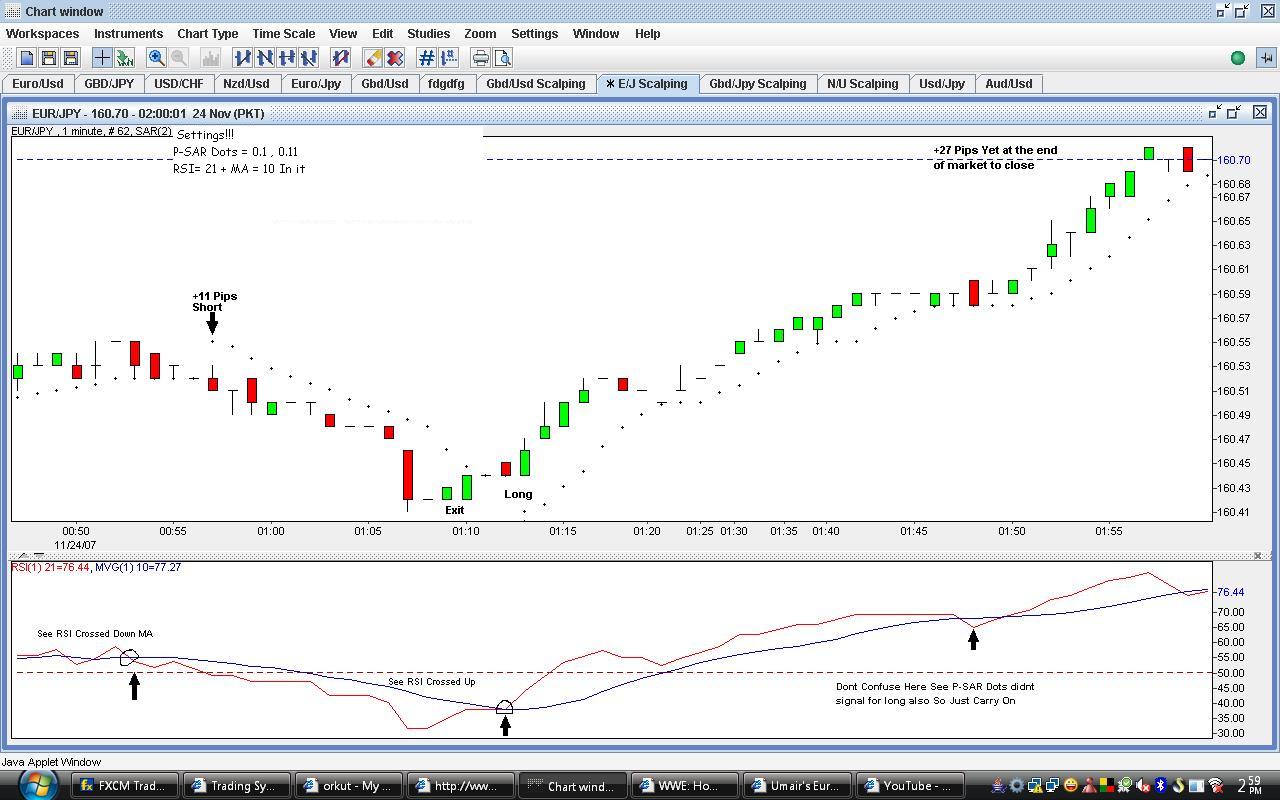Switch to the Gbd/Usd tab
The image size is (1280, 800).
[x=385, y=84]
